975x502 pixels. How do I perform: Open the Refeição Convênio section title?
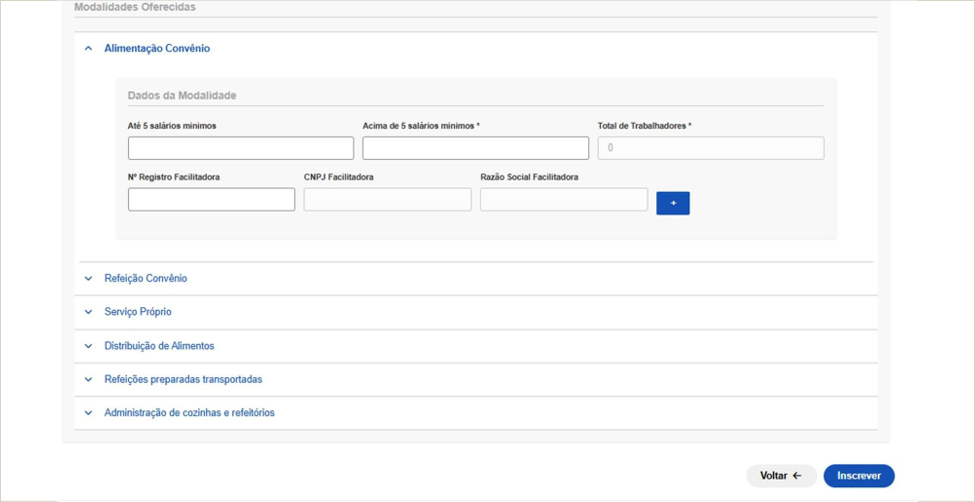pyautogui.click(x=146, y=279)
